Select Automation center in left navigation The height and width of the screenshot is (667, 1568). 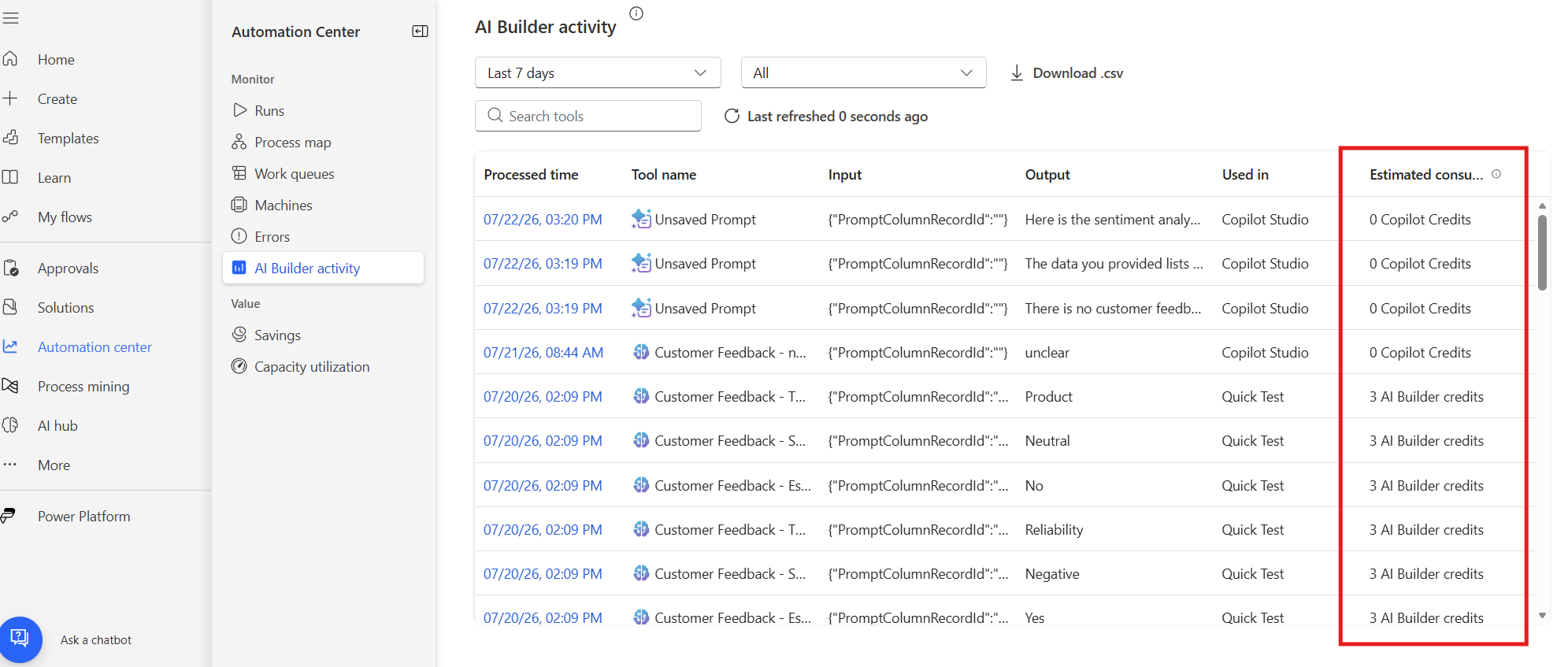pyautogui.click(x=95, y=346)
